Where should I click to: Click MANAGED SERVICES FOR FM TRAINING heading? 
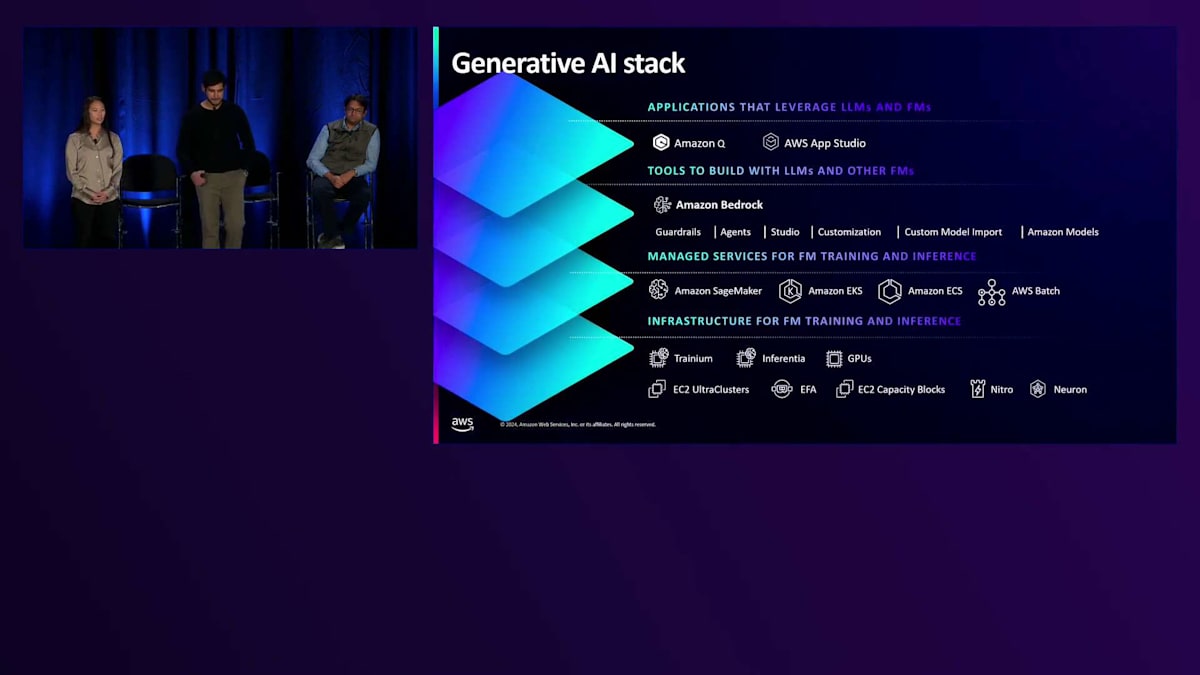(812, 256)
